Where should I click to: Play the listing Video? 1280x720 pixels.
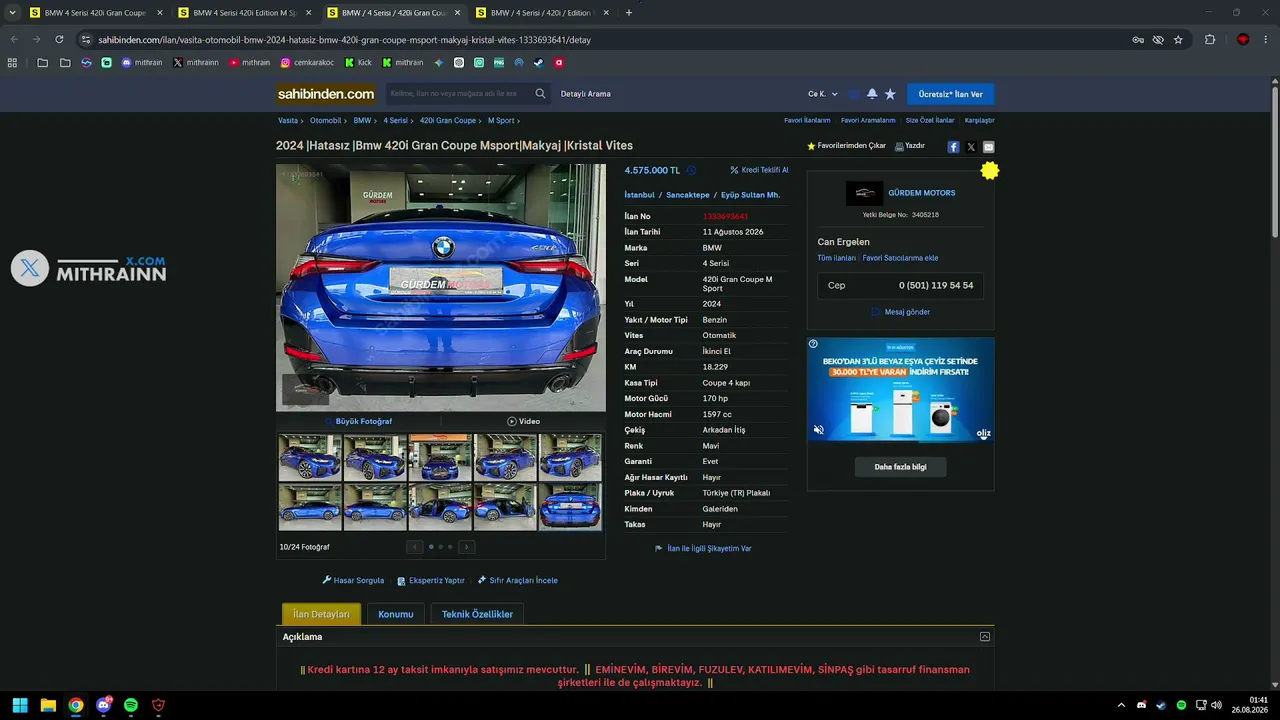pyautogui.click(x=523, y=421)
